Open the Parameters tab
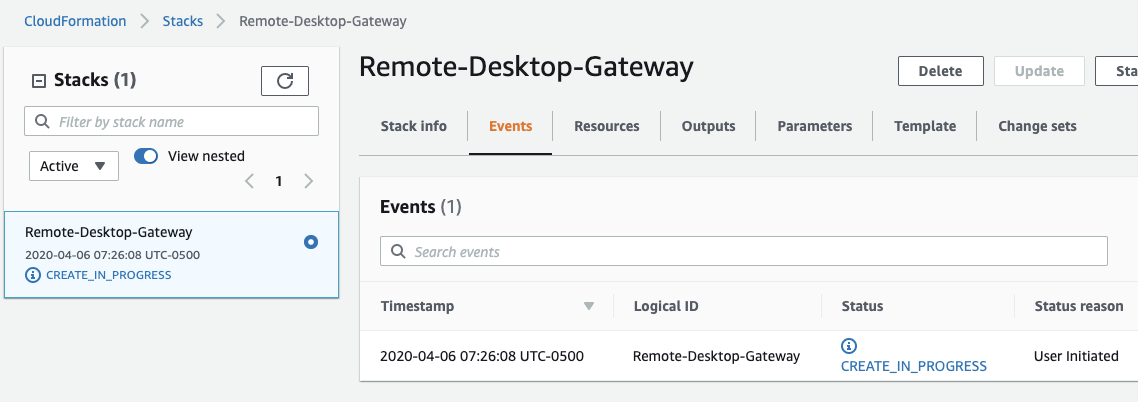The image size is (1138, 402). 814,126
